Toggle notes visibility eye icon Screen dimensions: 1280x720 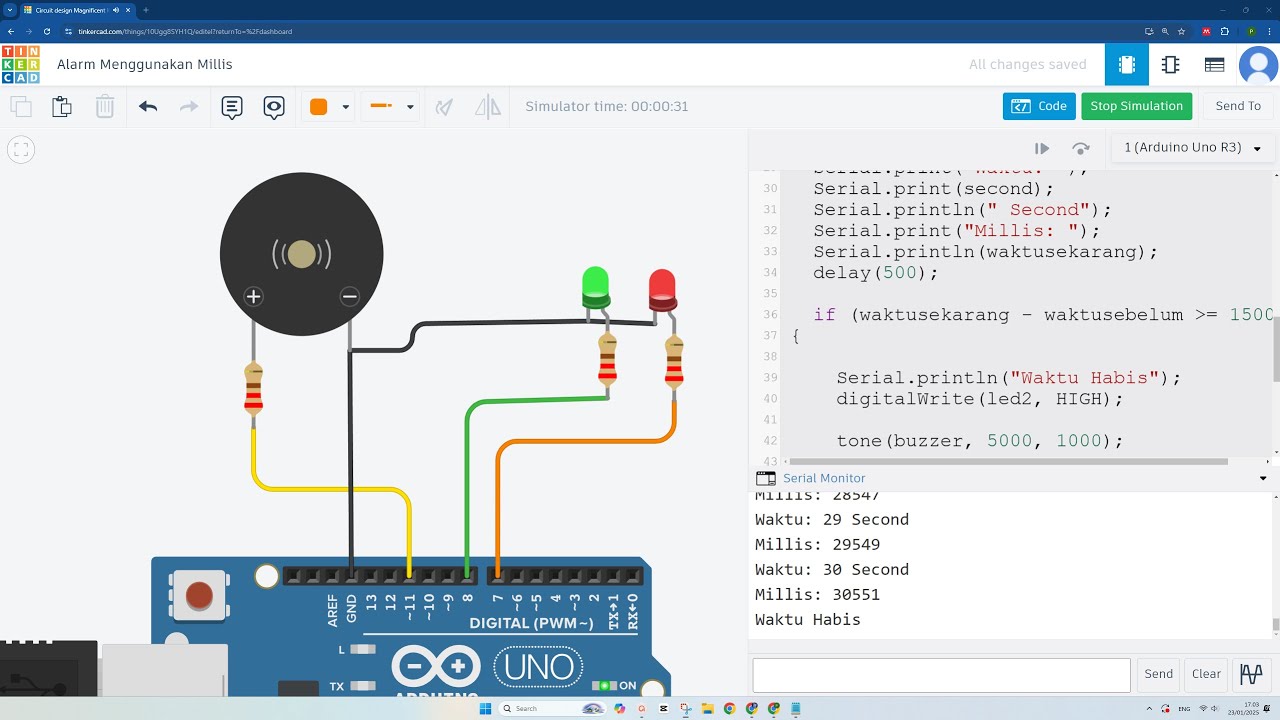tap(274, 107)
